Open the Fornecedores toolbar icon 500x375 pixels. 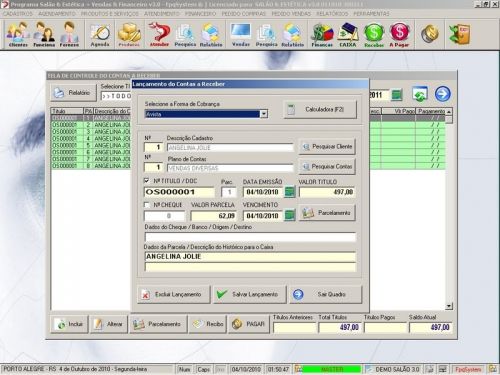tap(69, 34)
